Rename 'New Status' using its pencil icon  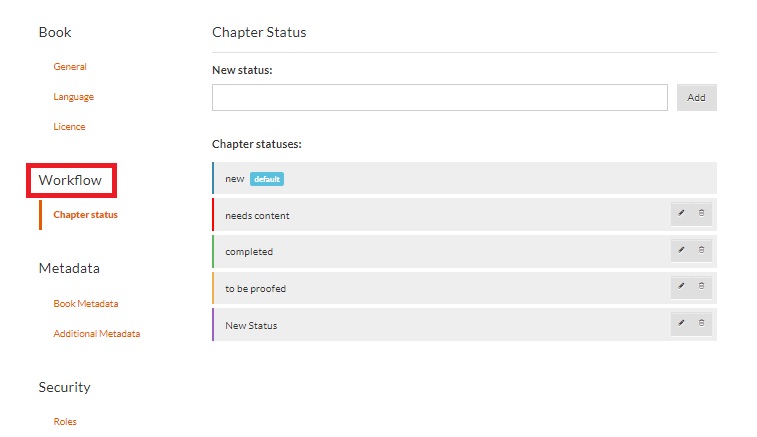pyautogui.click(x=681, y=323)
